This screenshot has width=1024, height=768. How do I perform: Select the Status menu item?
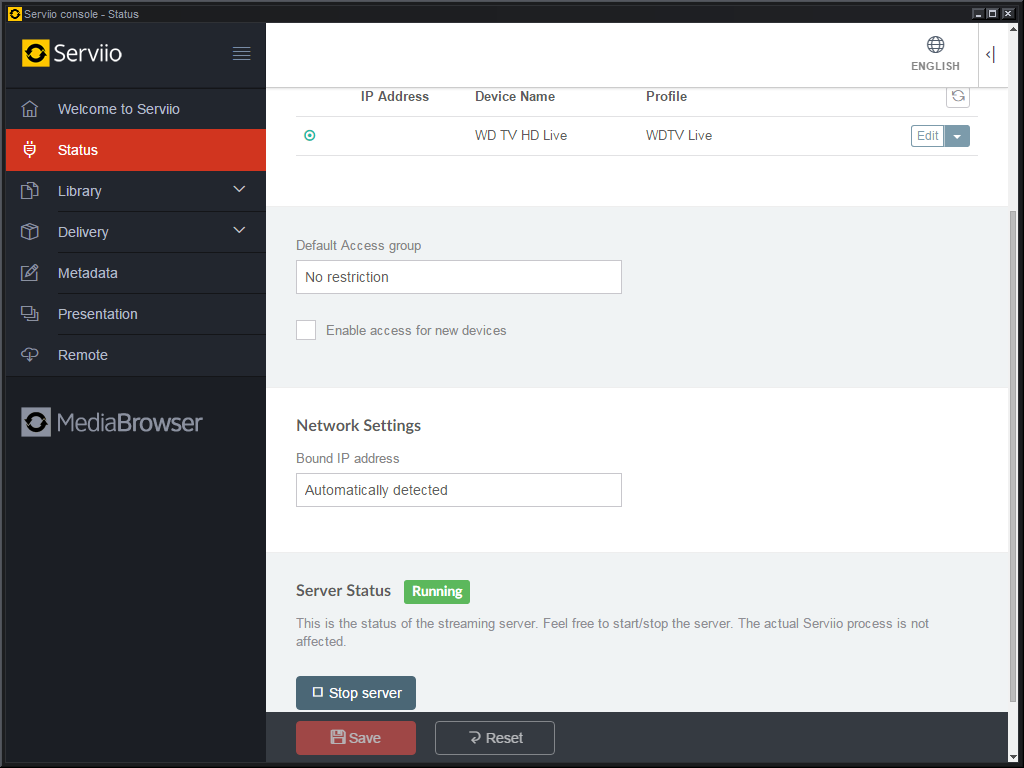point(78,150)
